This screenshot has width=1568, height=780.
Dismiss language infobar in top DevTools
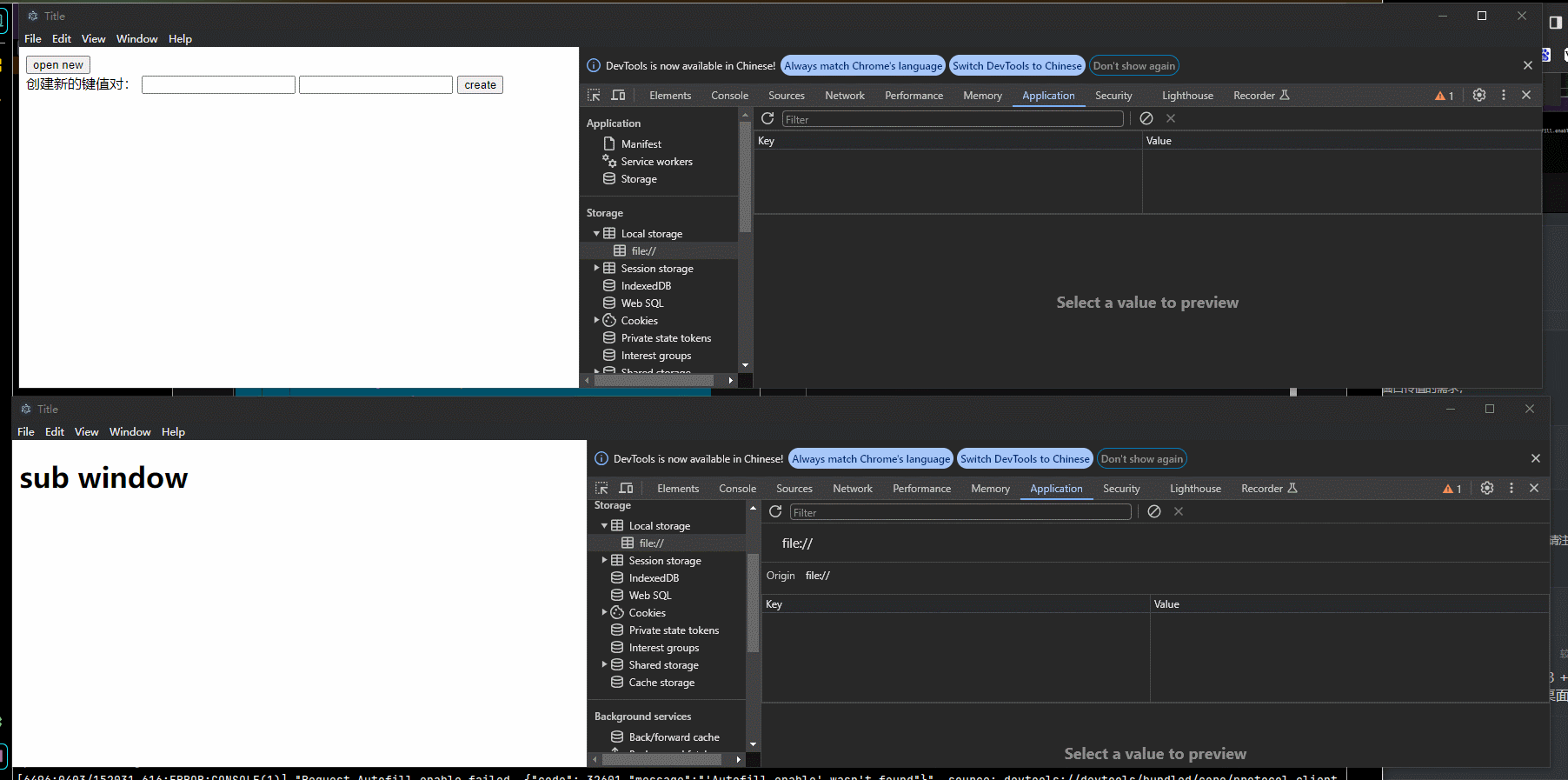pos(1528,65)
